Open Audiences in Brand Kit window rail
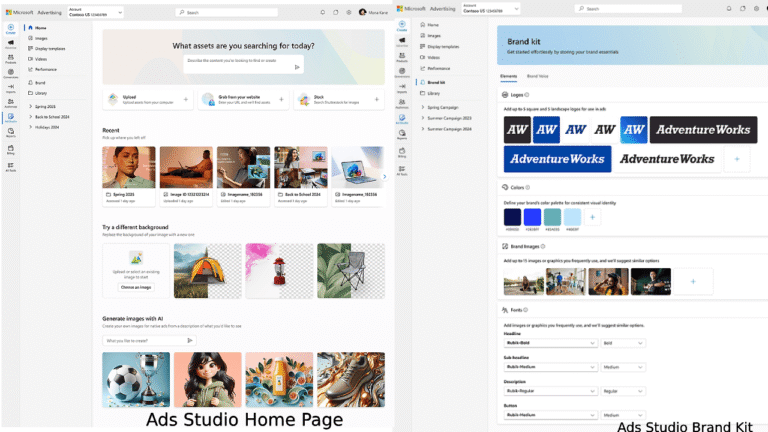 click(x=402, y=104)
